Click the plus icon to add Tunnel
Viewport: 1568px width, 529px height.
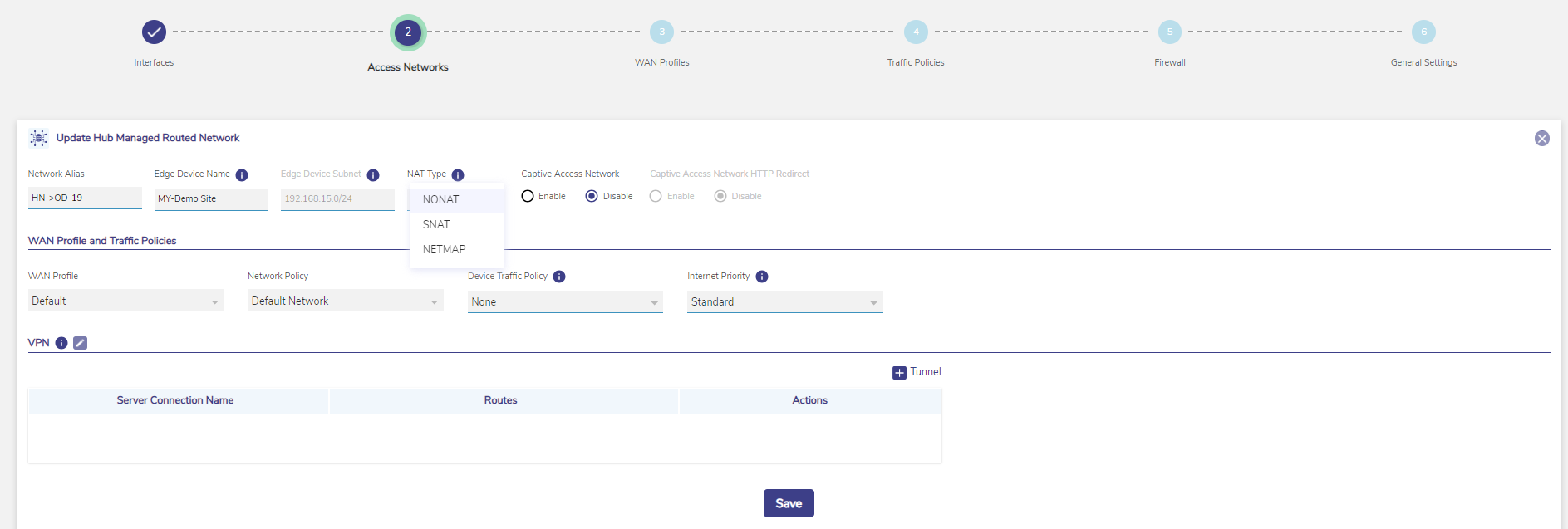click(x=899, y=373)
